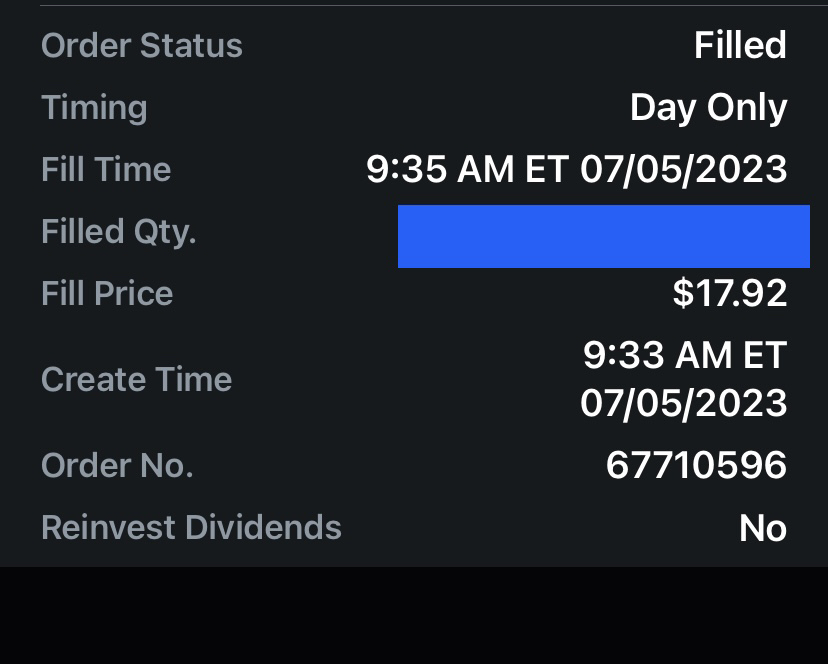The width and height of the screenshot is (828, 664).
Task: Click the Fill Price label
Action: point(107,294)
